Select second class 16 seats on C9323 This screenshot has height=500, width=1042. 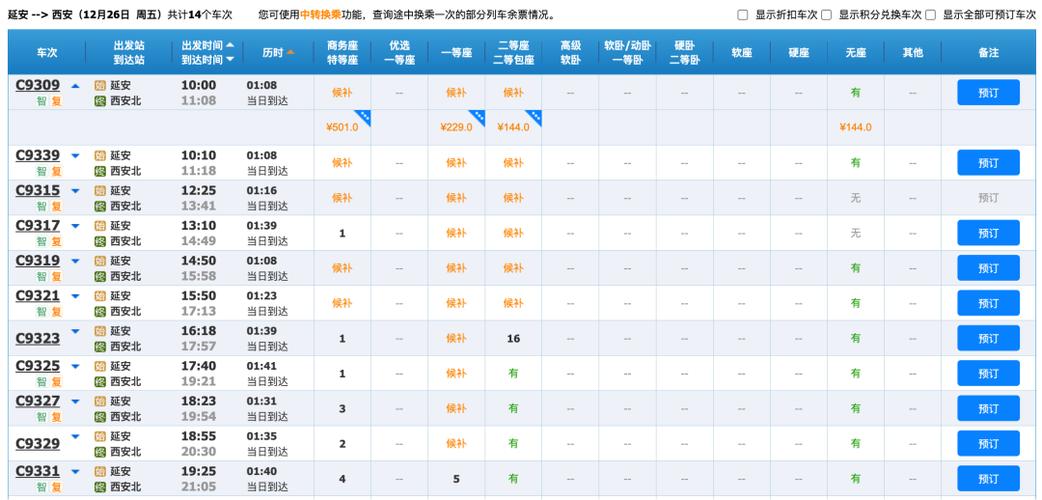tap(513, 338)
